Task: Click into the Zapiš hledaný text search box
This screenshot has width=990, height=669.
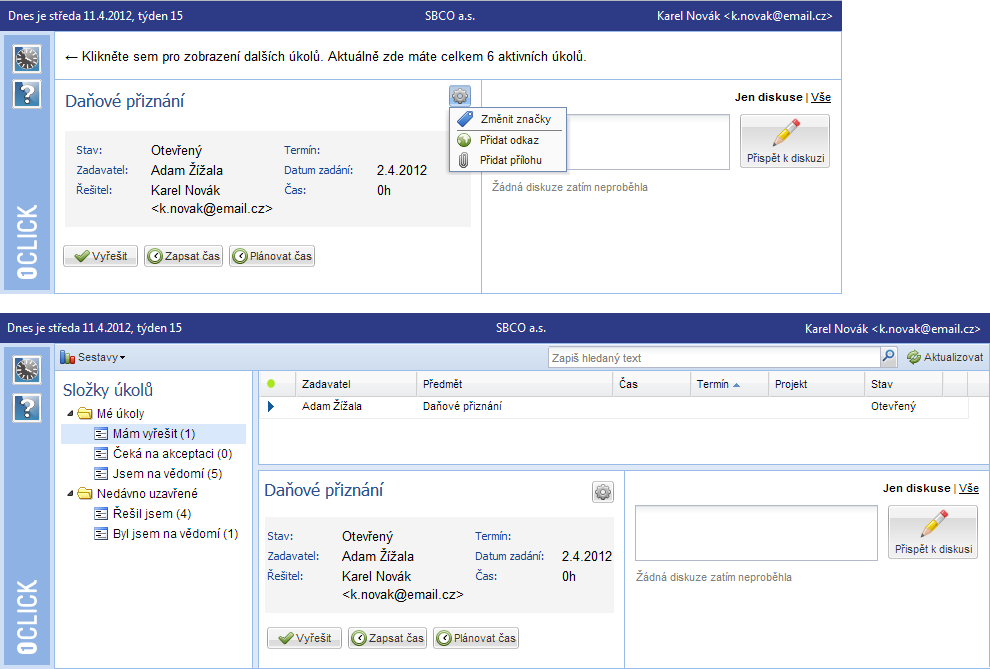Action: tap(713, 357)
